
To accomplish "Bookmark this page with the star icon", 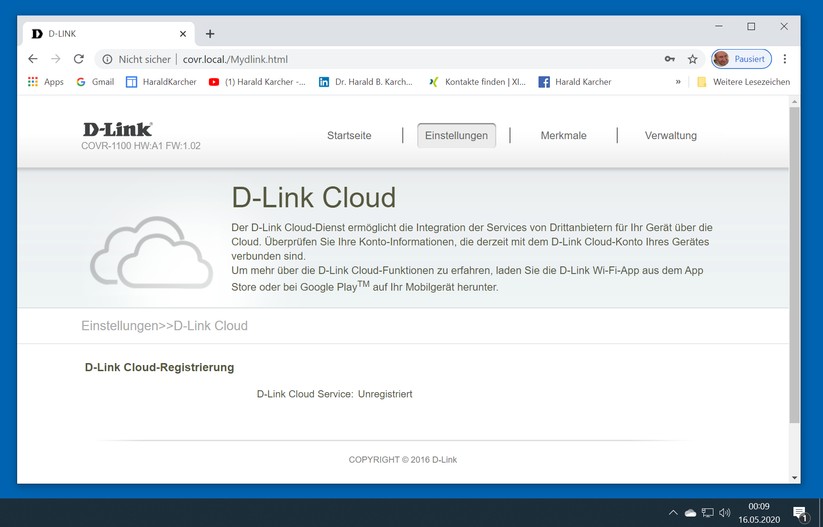I will tap(692, 59).
